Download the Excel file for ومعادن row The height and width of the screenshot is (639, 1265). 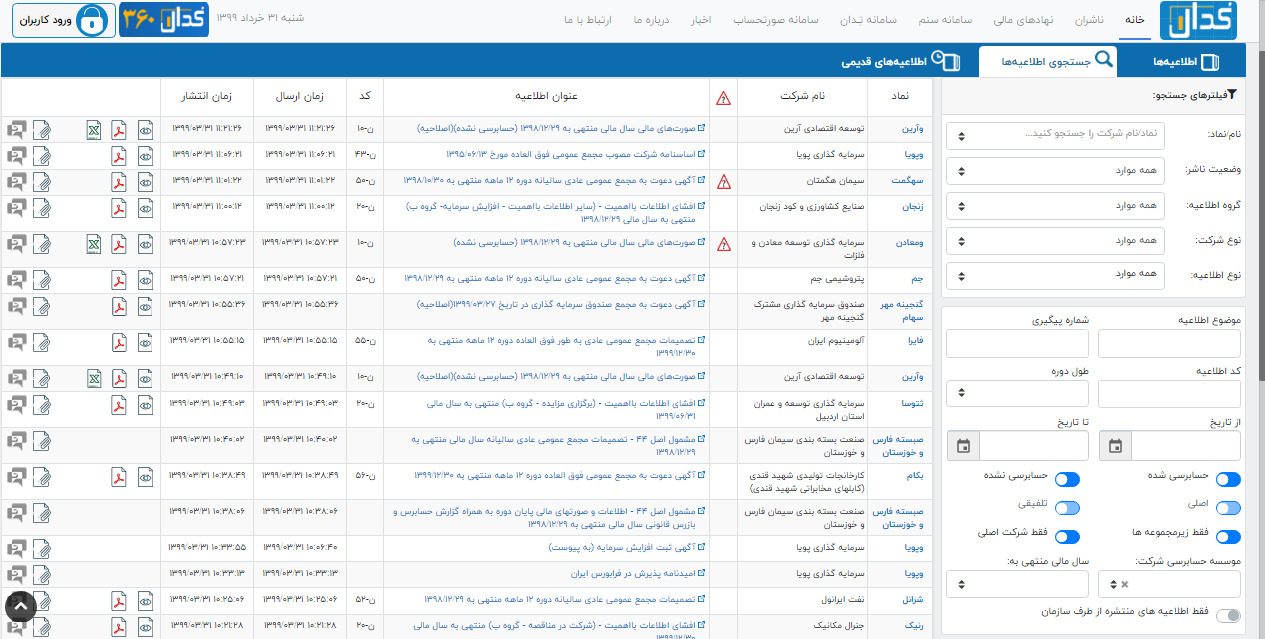click(x=93, y=244)
